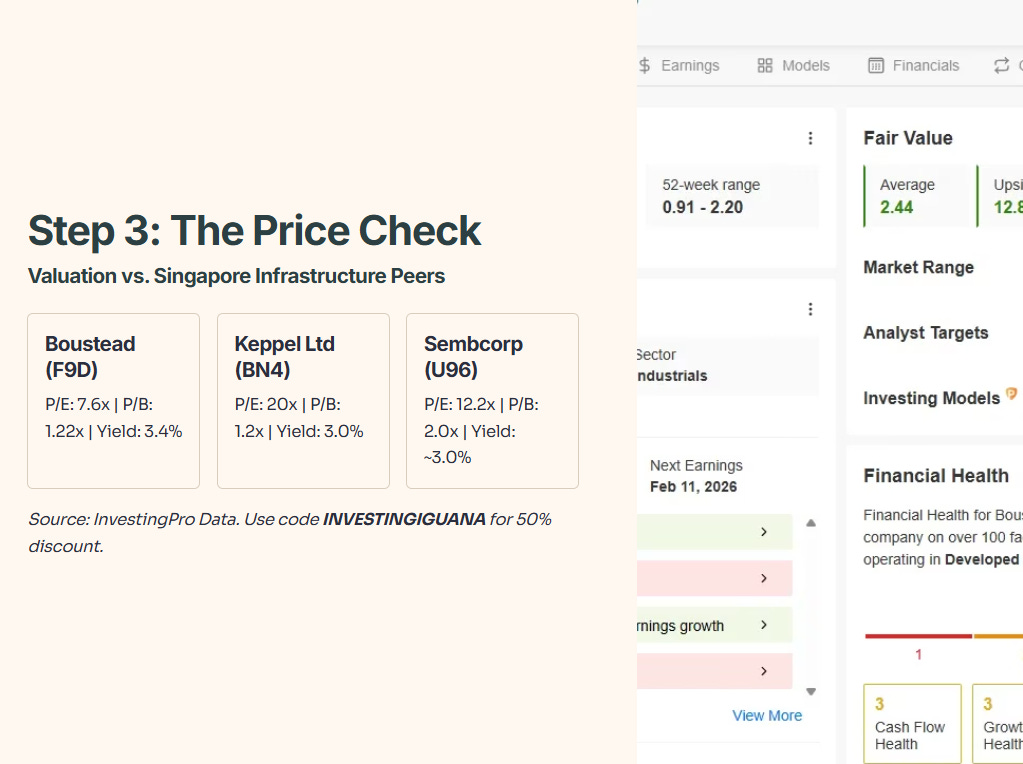This screenshot has height=764, width=1023.
Task: Click the Fair Value average 2.44
Action: tap(896, 207)
